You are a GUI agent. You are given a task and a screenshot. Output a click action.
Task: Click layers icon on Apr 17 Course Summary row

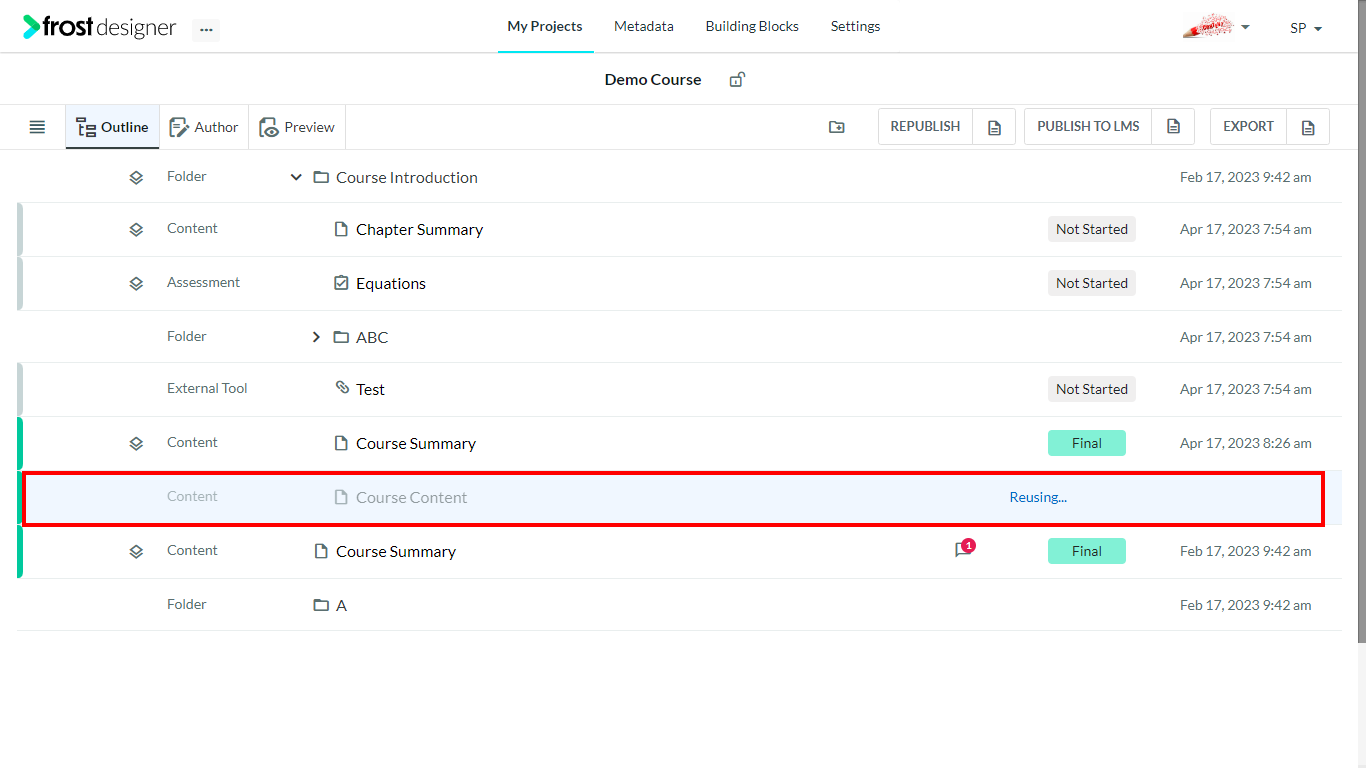[136, 443]
